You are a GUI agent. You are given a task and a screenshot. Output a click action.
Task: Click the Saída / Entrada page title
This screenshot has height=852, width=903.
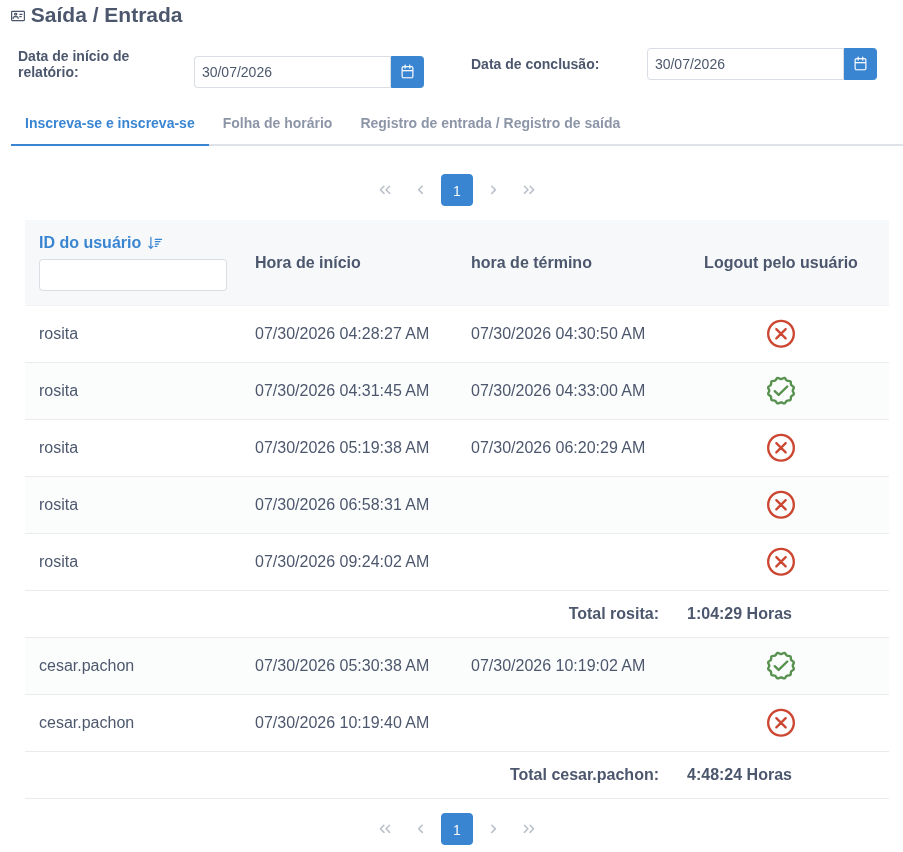coord(107,16)
